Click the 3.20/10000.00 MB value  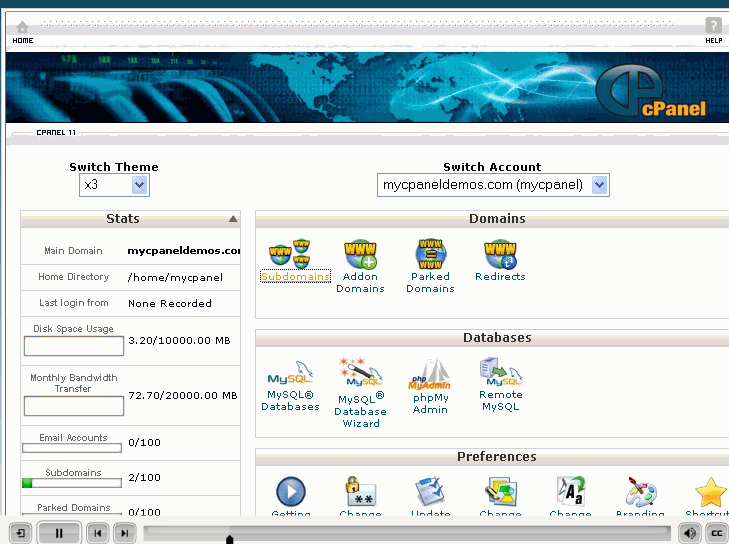[179, 340]
